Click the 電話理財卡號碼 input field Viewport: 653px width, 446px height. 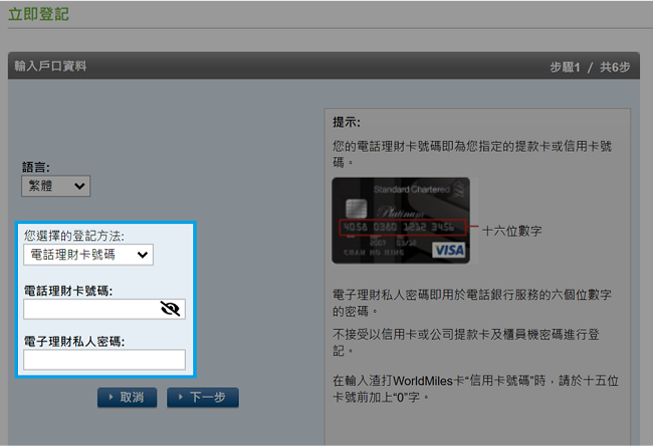point(92,309)
